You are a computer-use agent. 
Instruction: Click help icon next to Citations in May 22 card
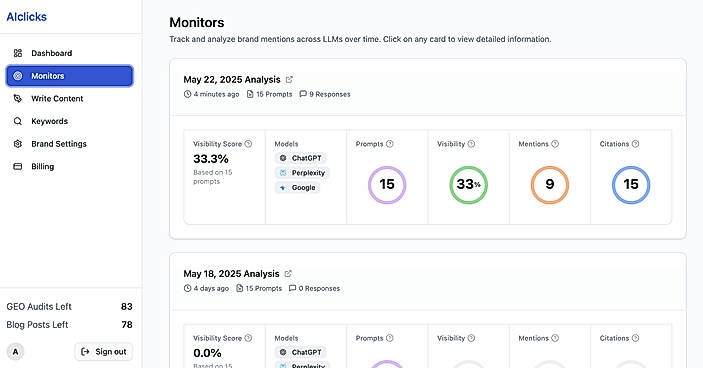point(635,144)
